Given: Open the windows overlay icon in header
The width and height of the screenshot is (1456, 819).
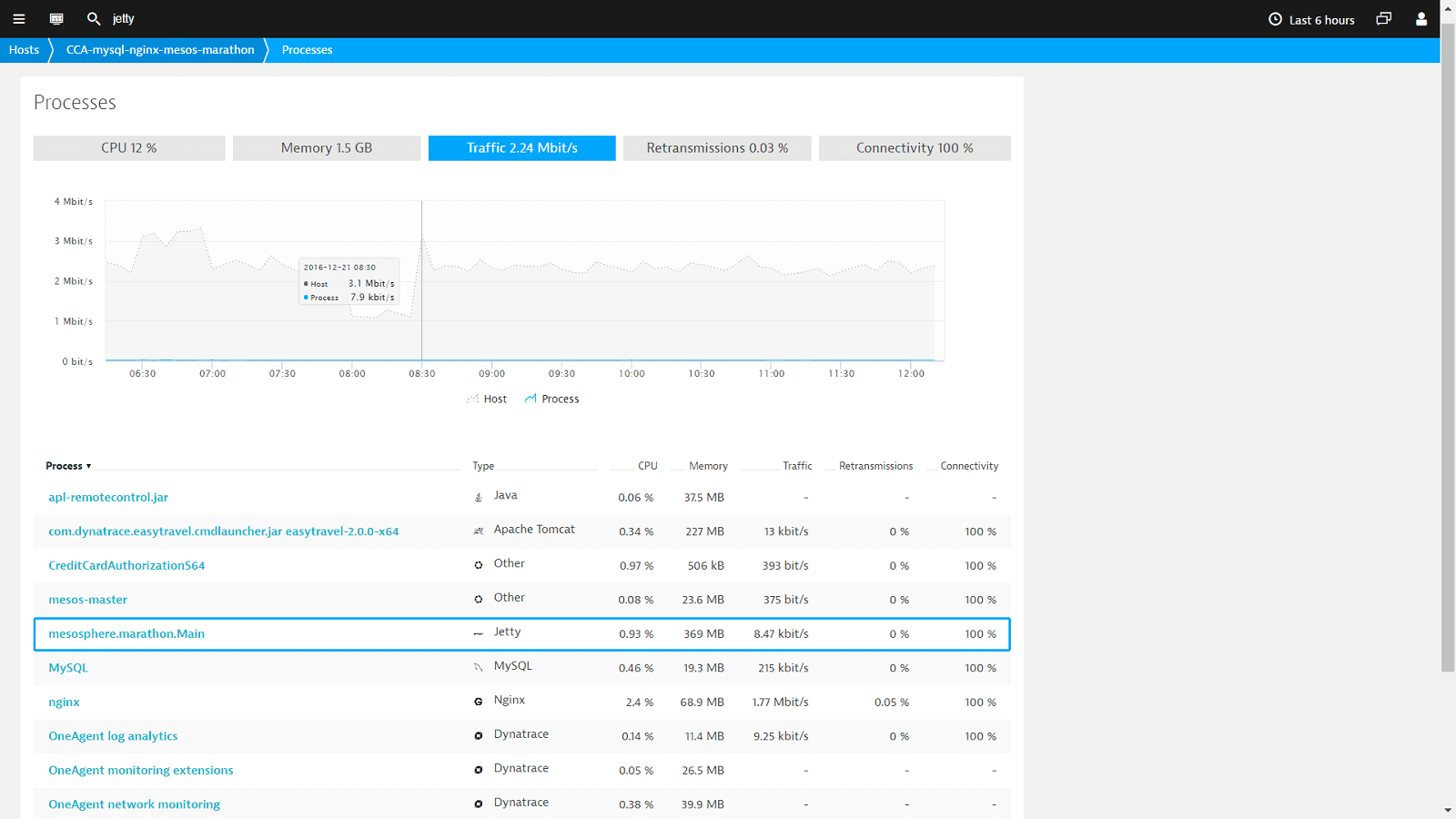Looking at the screenshot, I should coord(1384,19).
